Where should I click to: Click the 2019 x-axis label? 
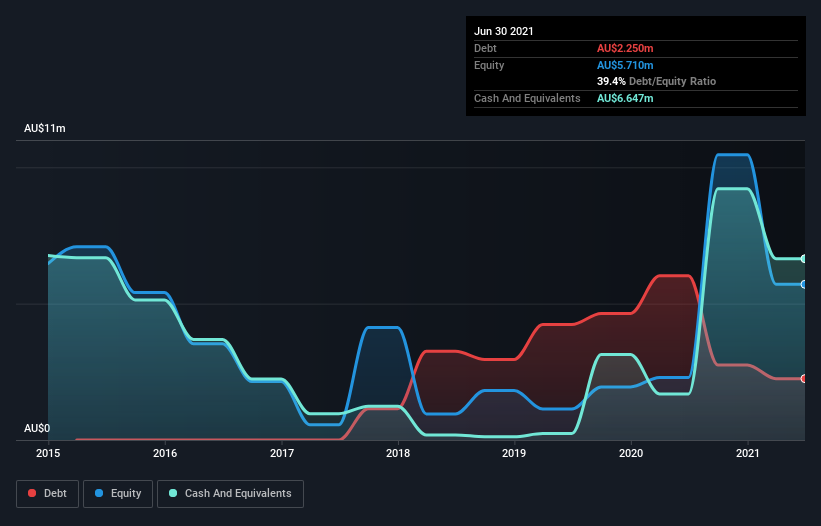point(514,453)
